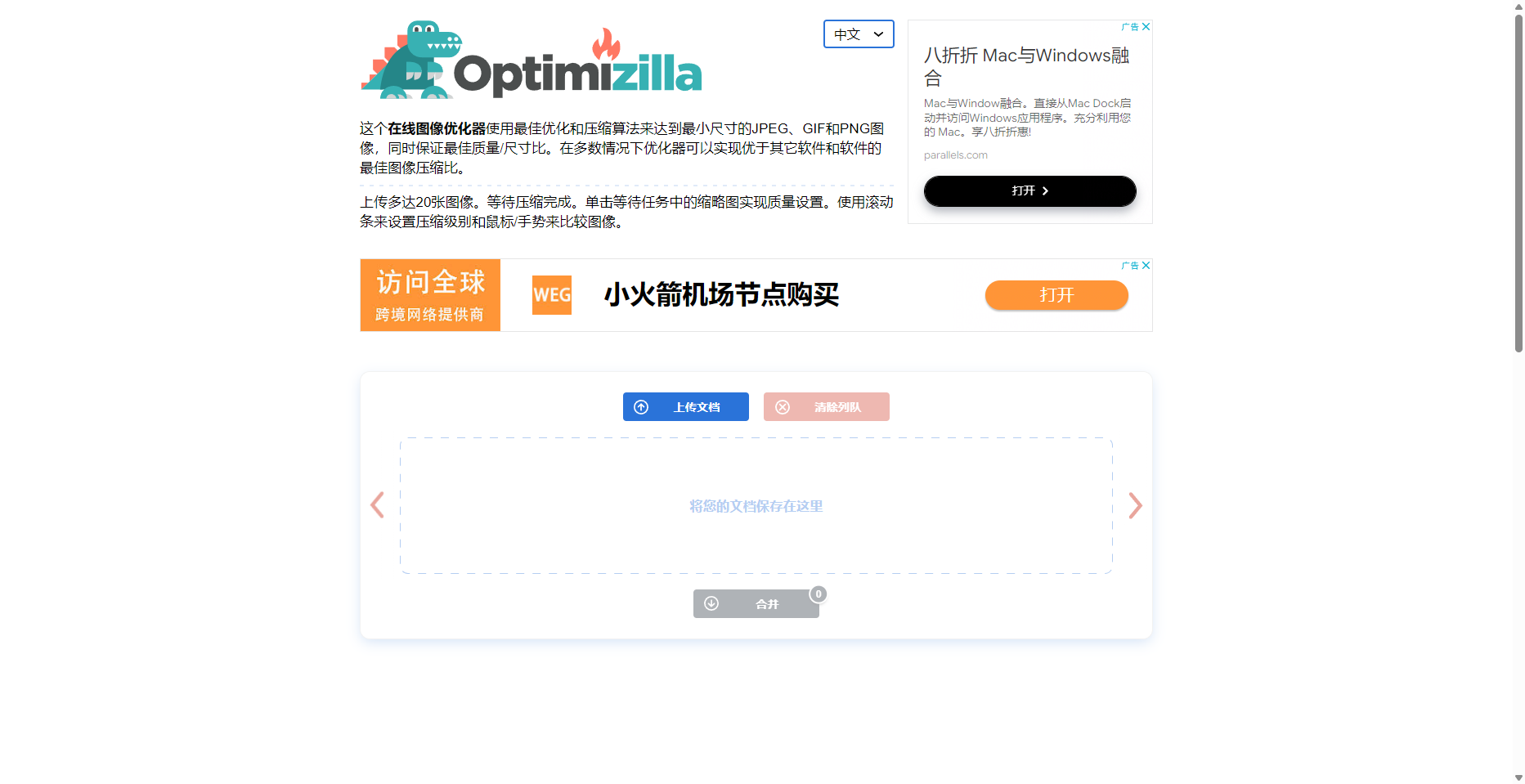The height and width of the screenshot is (784, 1525).
Task: Click the black 打开 button in Parallels ad
Action: (1030, 191)
